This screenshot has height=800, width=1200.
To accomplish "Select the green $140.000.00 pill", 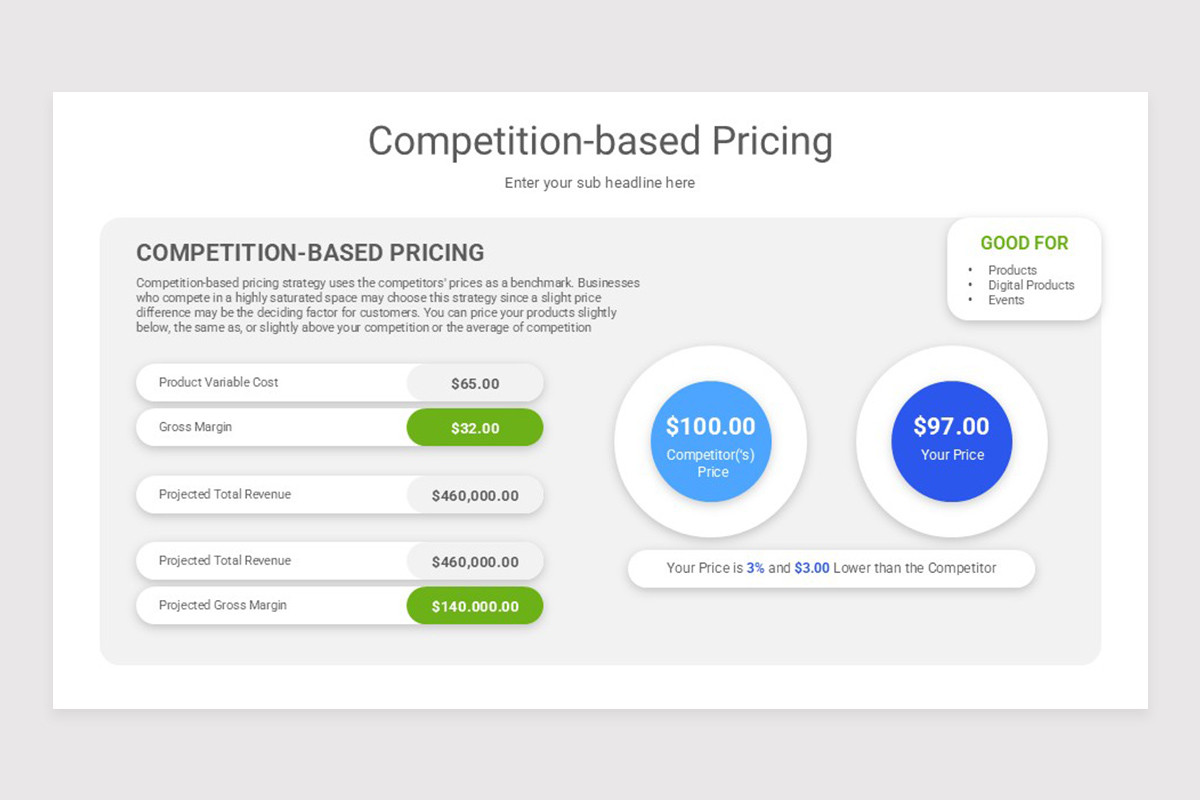I will pos(475,605).
